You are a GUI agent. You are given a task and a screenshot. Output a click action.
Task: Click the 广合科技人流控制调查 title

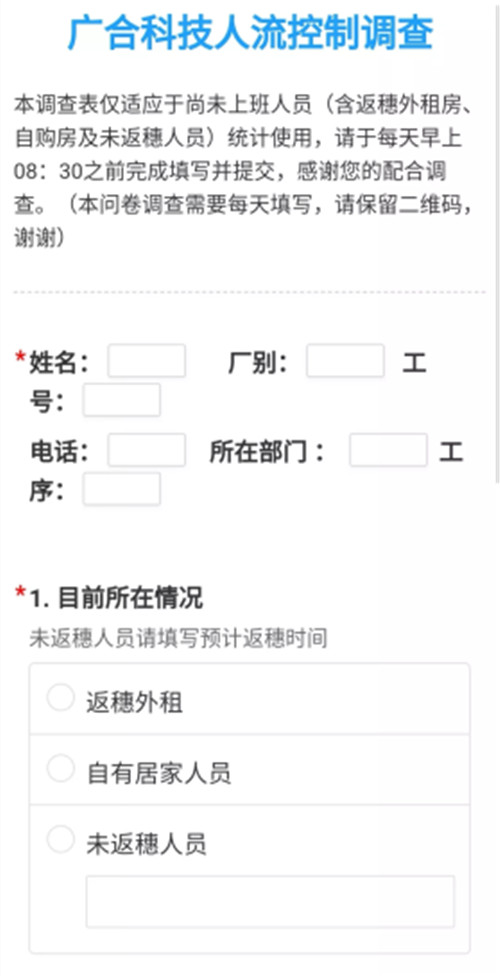[250, 33]
